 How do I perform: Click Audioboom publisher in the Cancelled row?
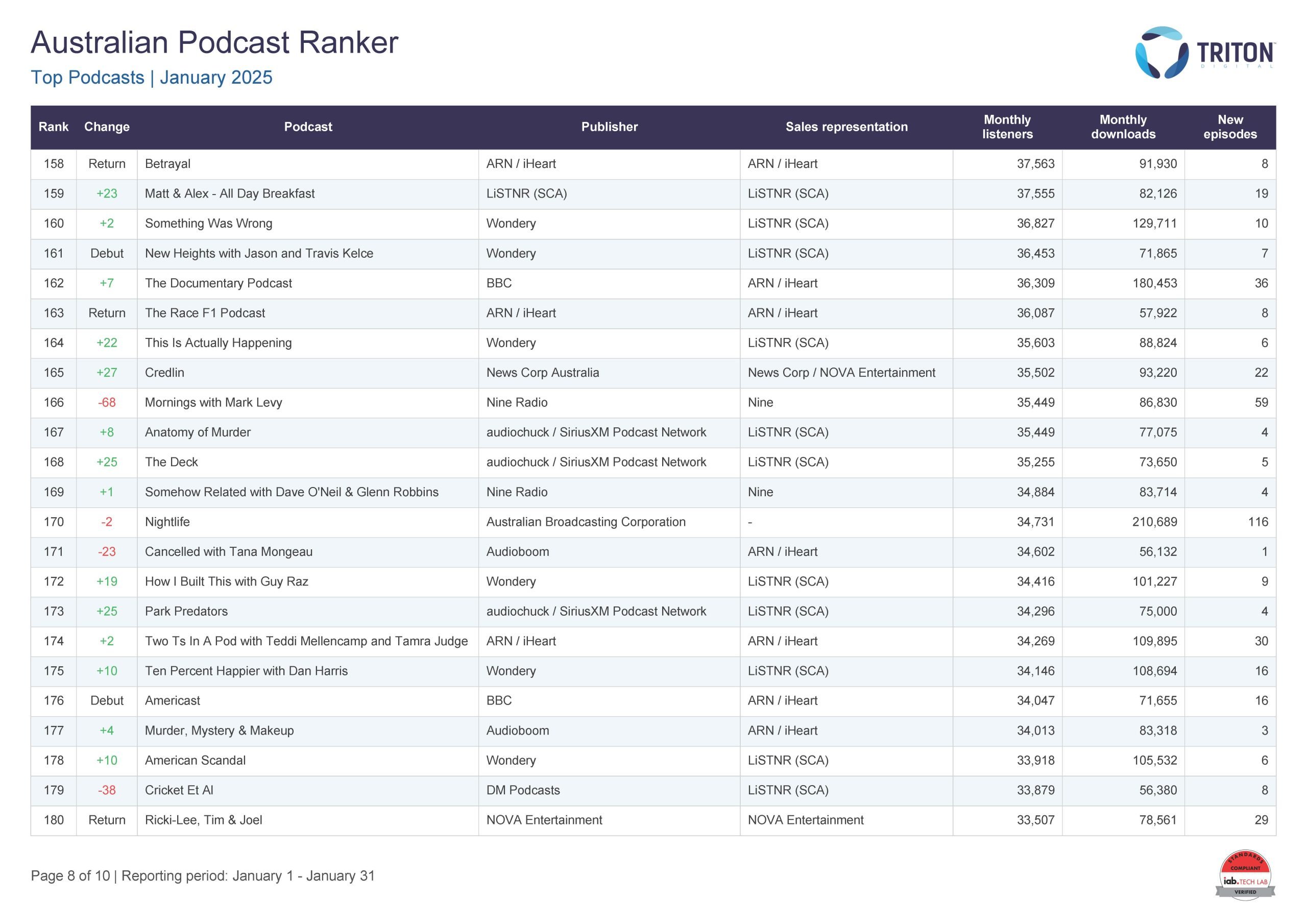pyautogui.click(x=518, y=552)
